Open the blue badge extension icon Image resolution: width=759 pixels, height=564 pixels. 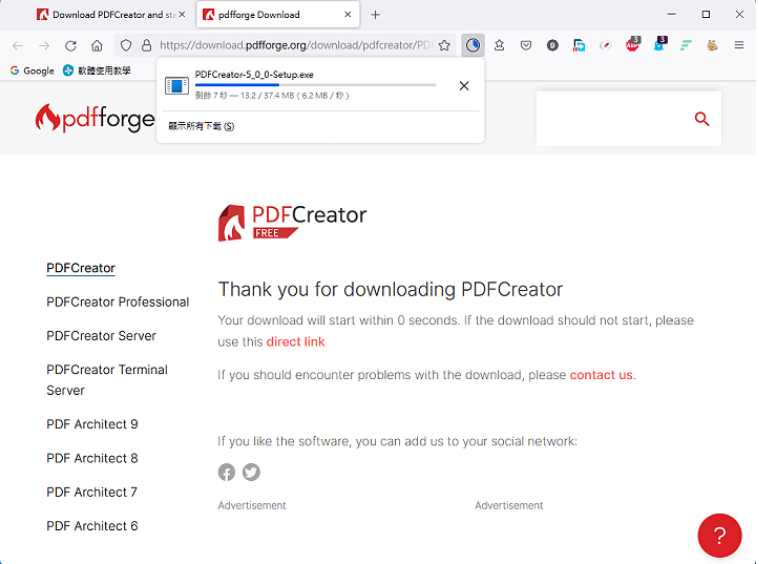[660, 44]
